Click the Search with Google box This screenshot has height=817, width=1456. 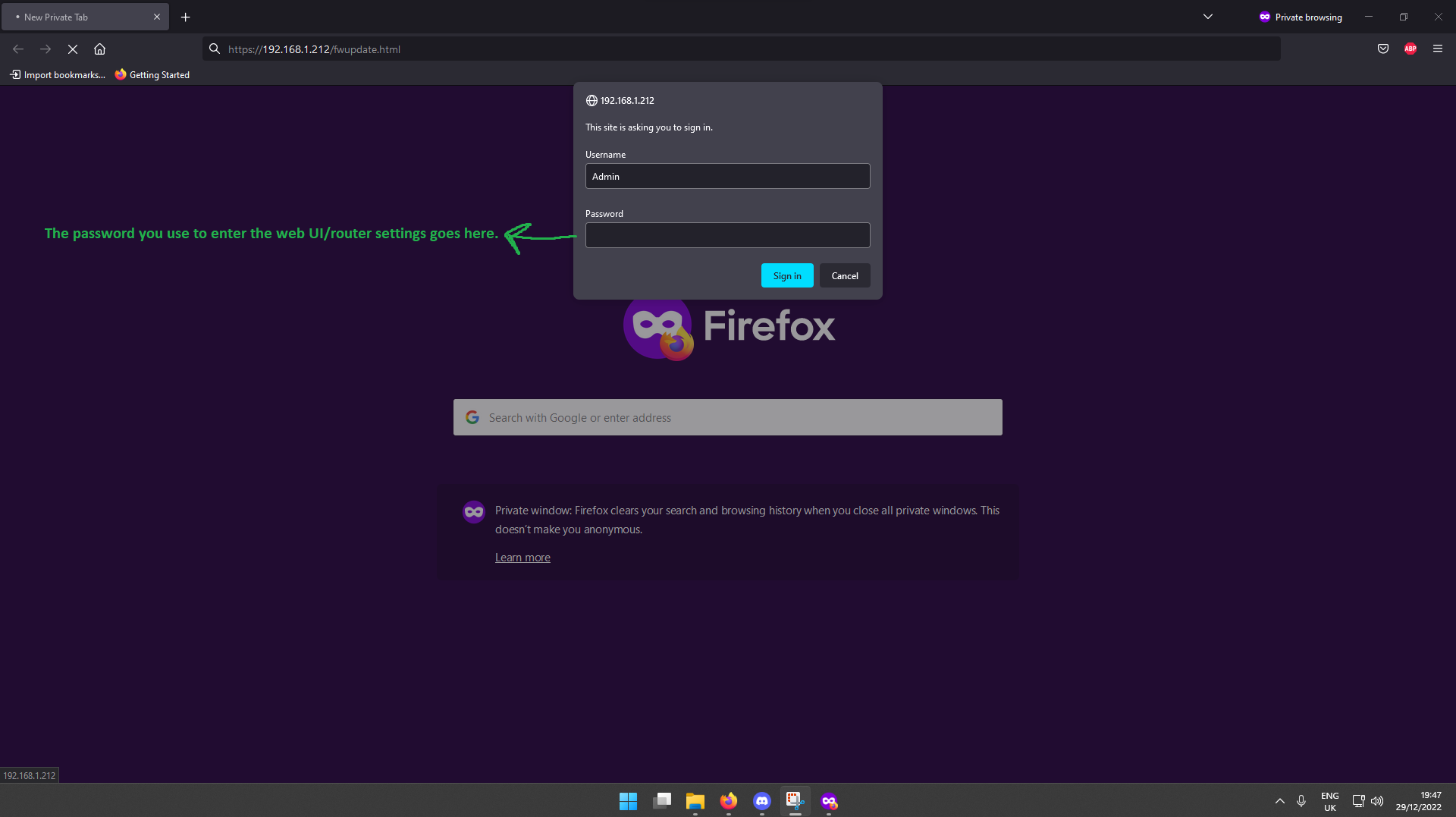(727, 417)
